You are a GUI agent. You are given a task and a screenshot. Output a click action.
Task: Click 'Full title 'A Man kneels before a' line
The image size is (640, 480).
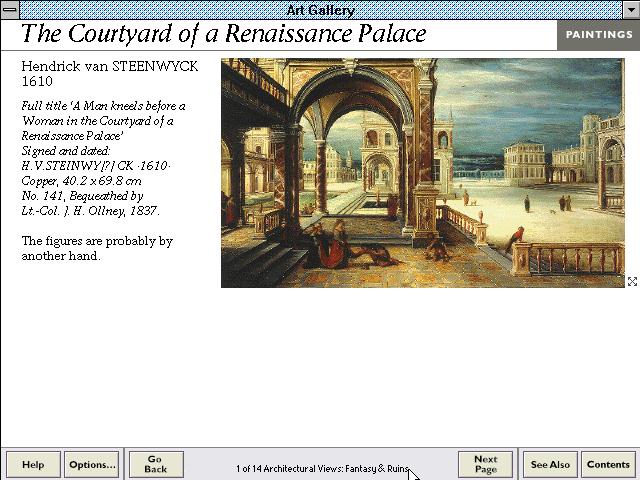103,106
